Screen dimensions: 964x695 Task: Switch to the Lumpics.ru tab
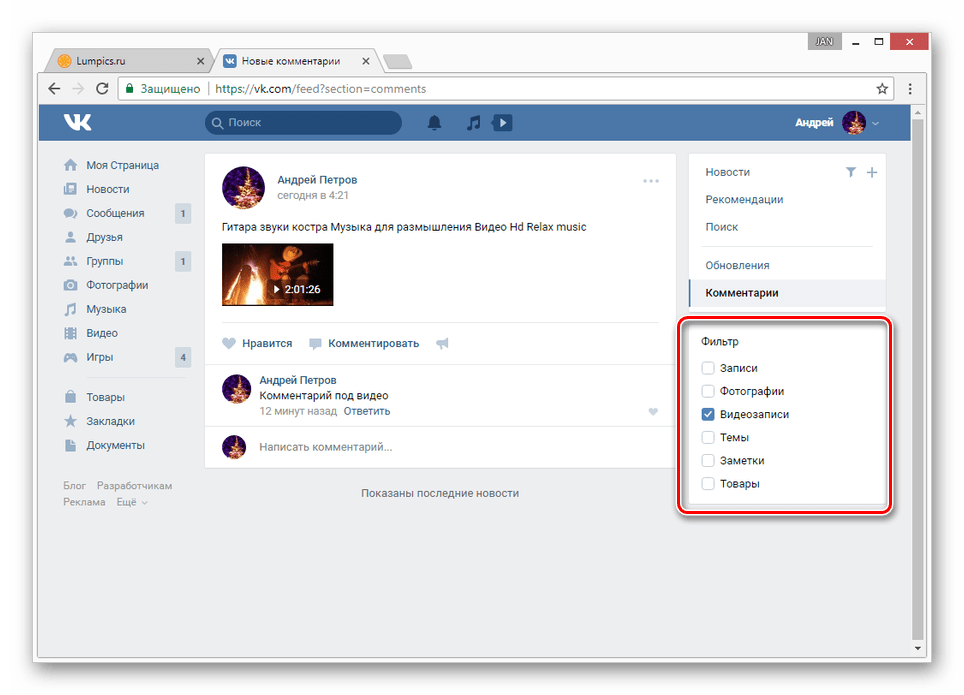click(x=130, y=61)
